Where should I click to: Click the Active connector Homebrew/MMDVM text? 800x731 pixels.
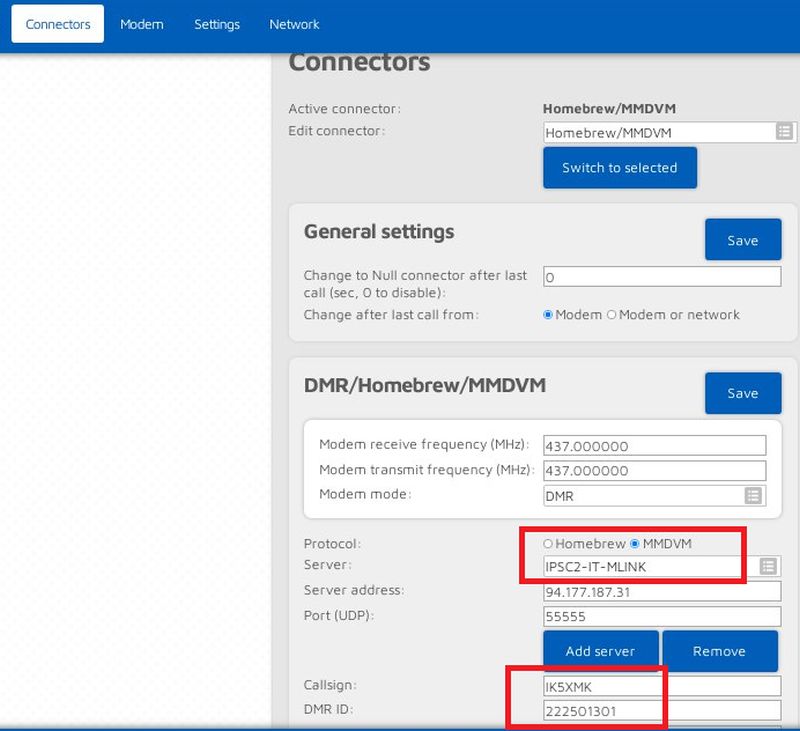609,109
